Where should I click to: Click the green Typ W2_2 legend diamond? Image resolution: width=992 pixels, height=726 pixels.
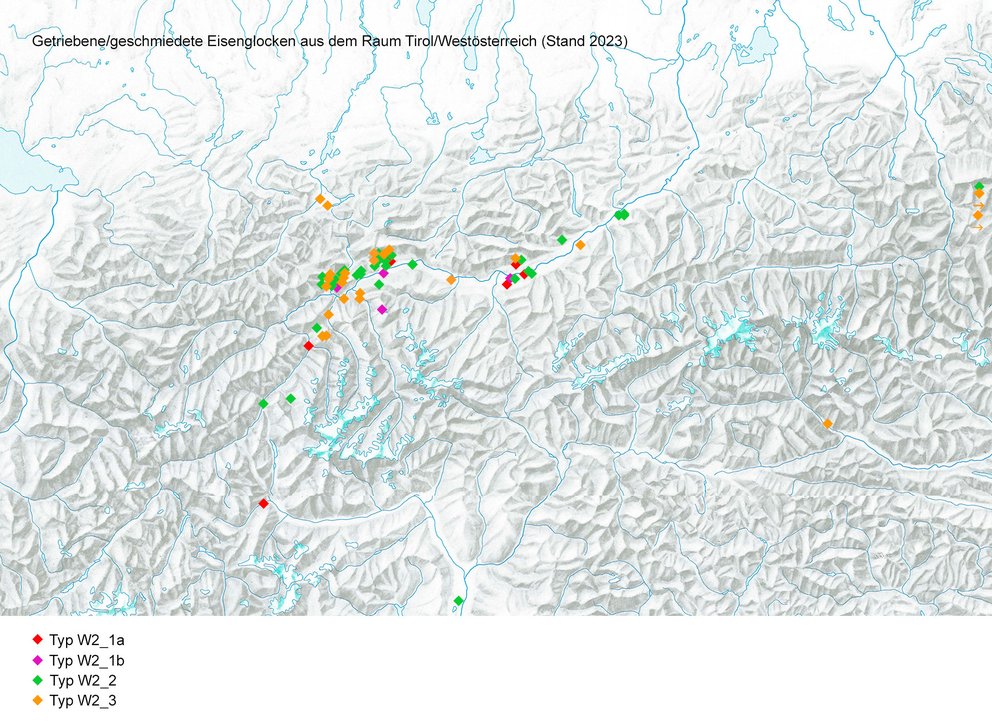[37, 681]
